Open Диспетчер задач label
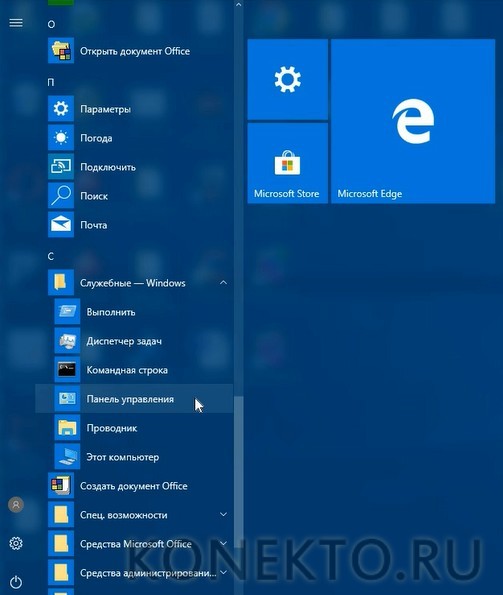Image resolution: width=503 pixels, height=595 pixels. coord(124,341)
